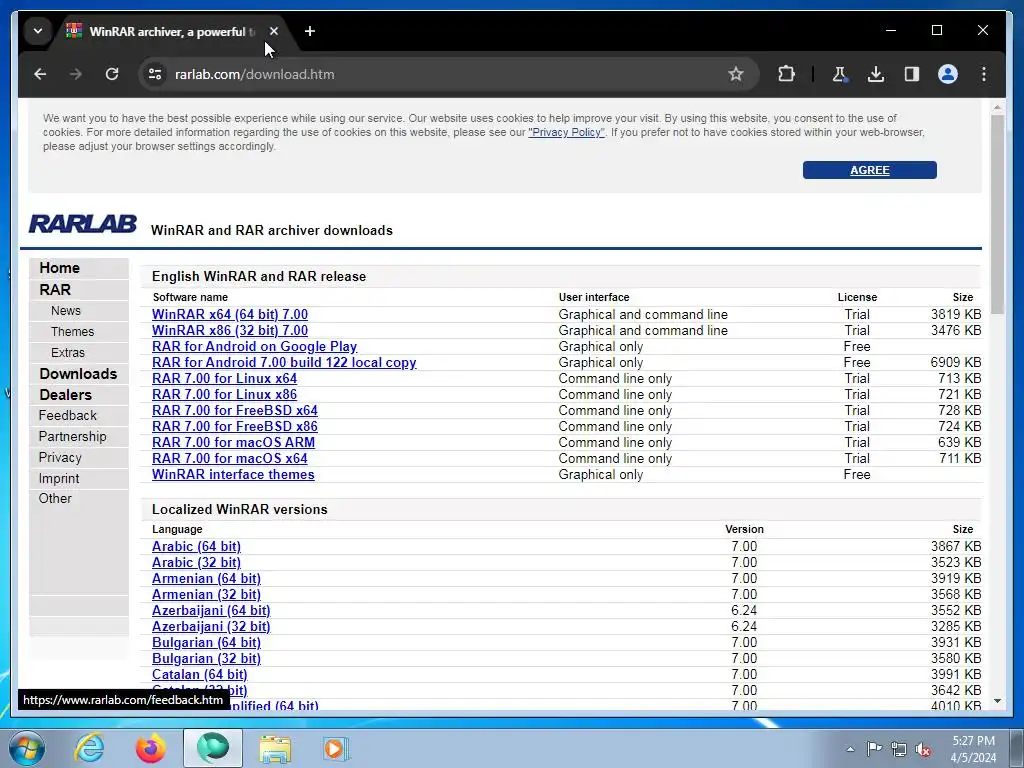Open Chrome three-dot menu

click(x=984, y=74)
